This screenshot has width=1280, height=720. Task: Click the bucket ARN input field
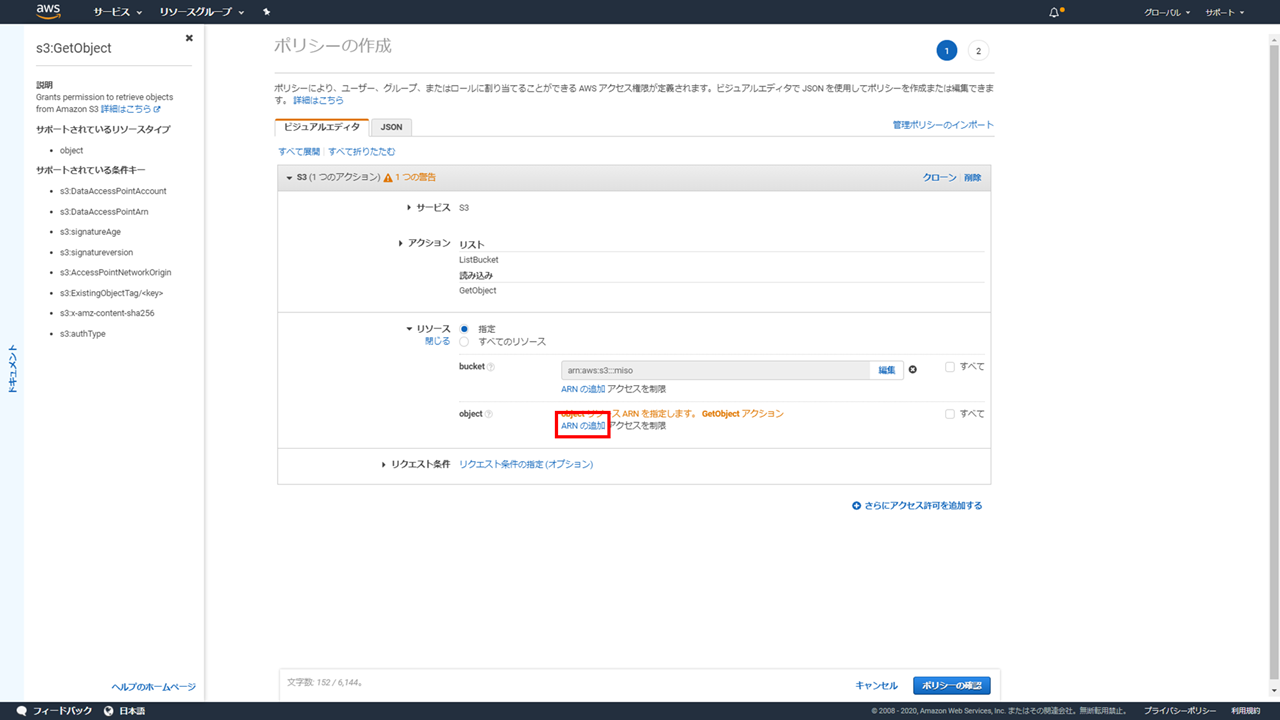(714, 370)
